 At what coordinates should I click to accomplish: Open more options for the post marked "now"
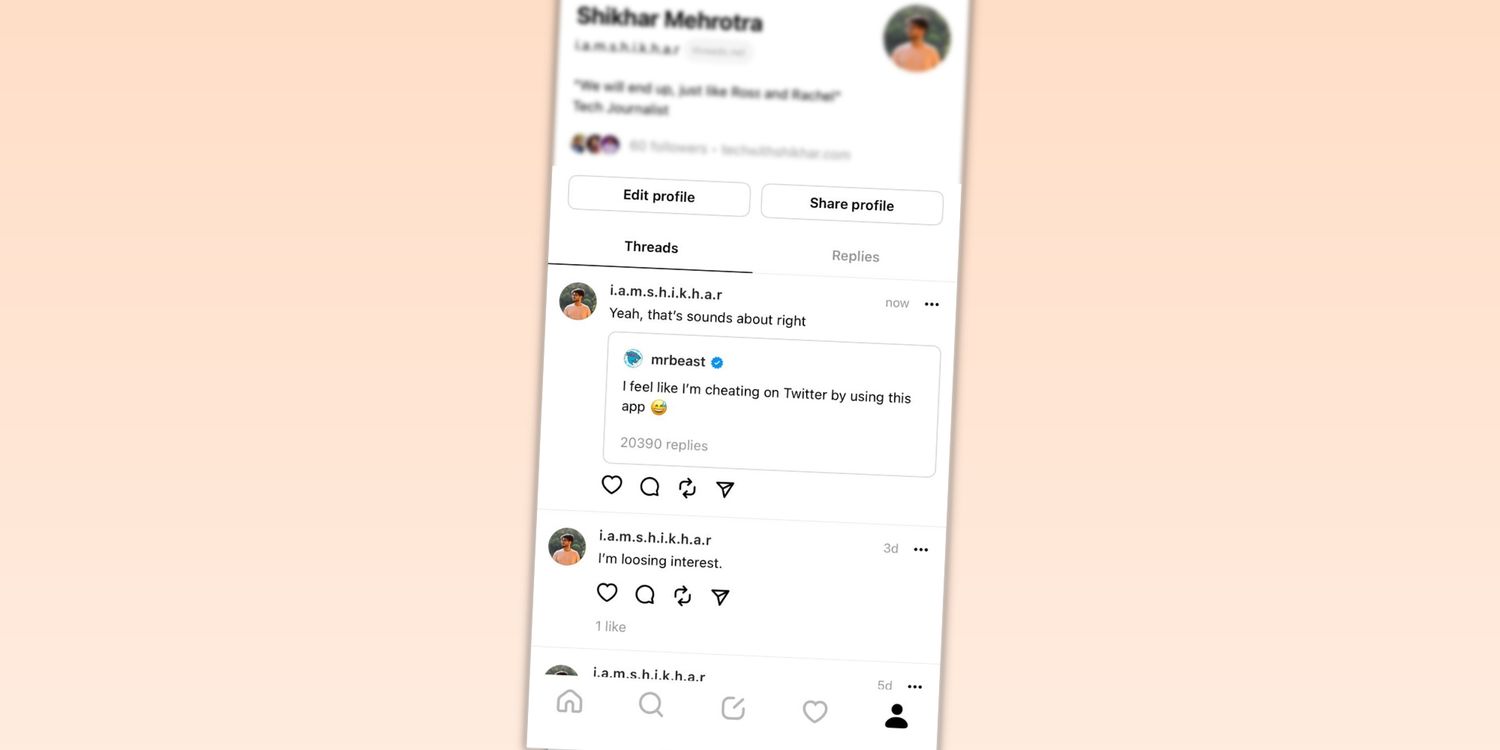coord(932,304)
